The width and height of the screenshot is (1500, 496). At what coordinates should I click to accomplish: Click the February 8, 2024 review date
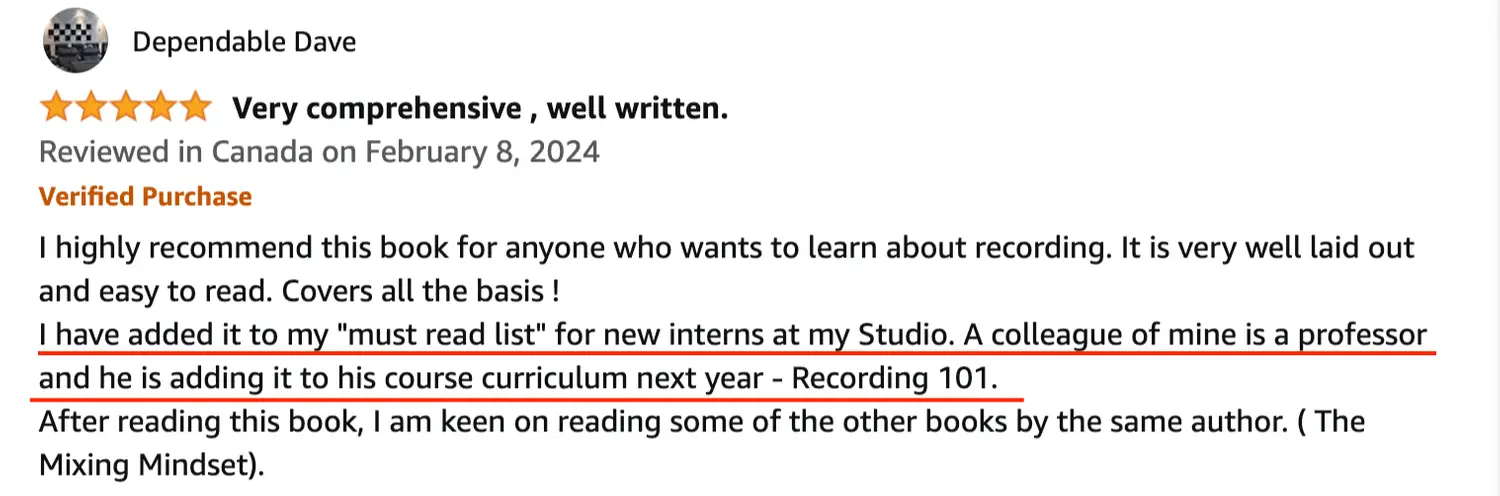(x=482, y=152)
